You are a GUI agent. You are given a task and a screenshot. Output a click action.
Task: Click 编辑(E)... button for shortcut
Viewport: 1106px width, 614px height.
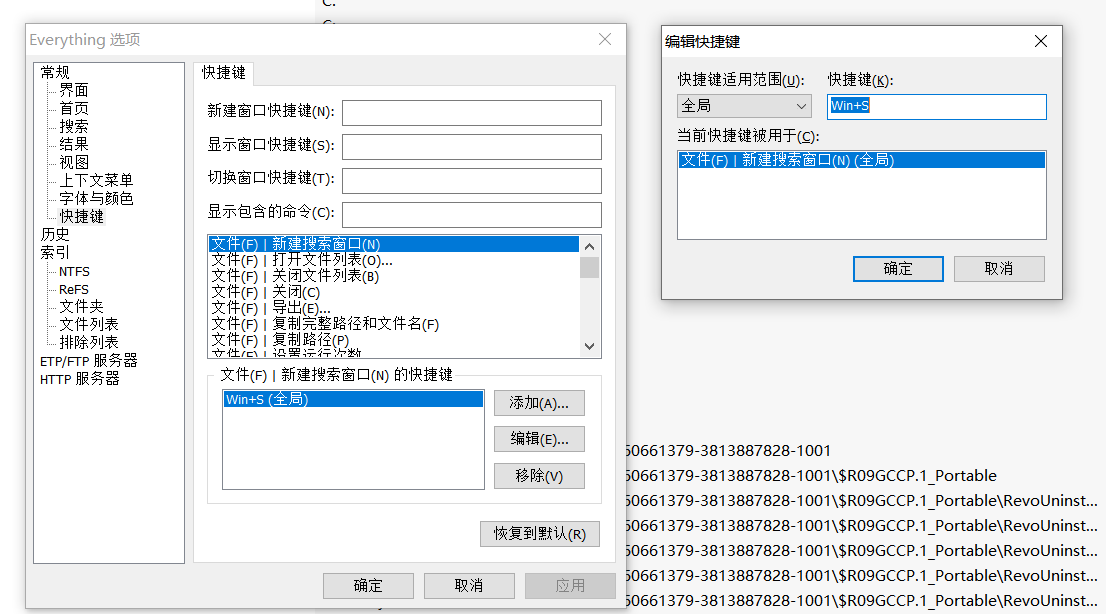(539, 439)
